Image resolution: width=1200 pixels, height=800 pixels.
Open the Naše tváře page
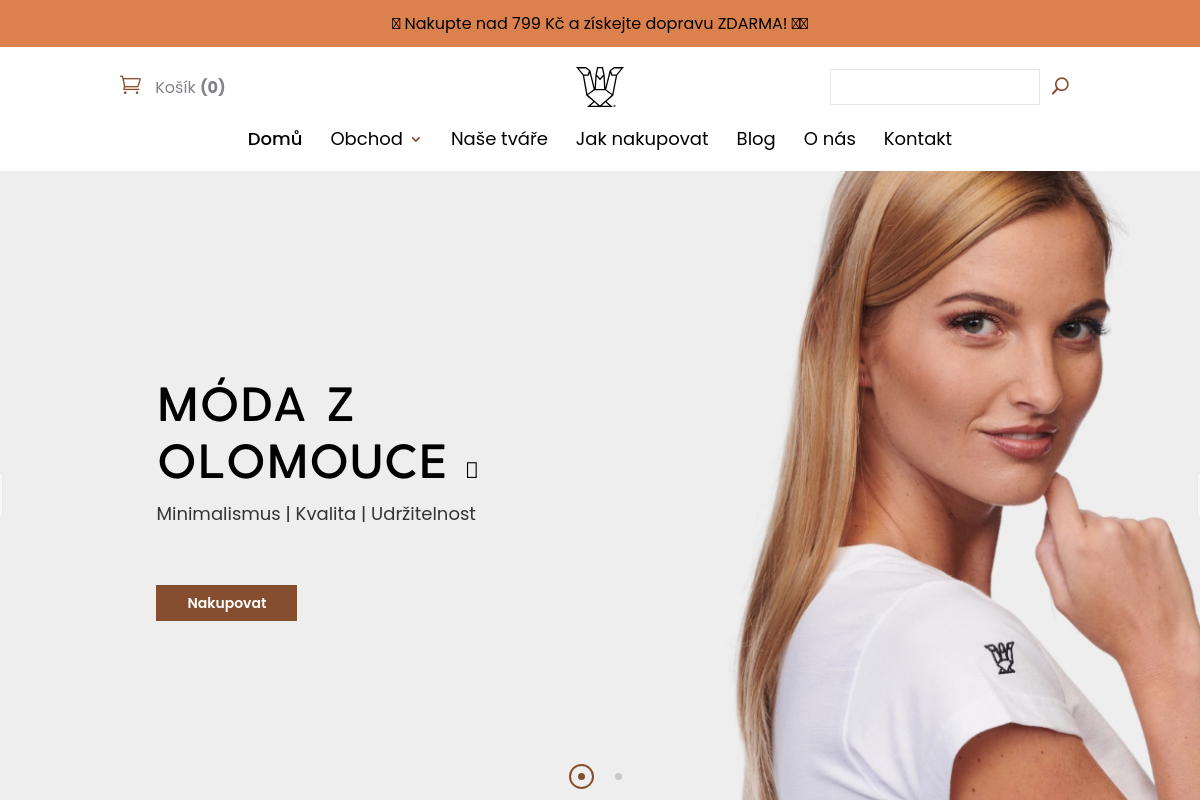[x=499, y=139]
